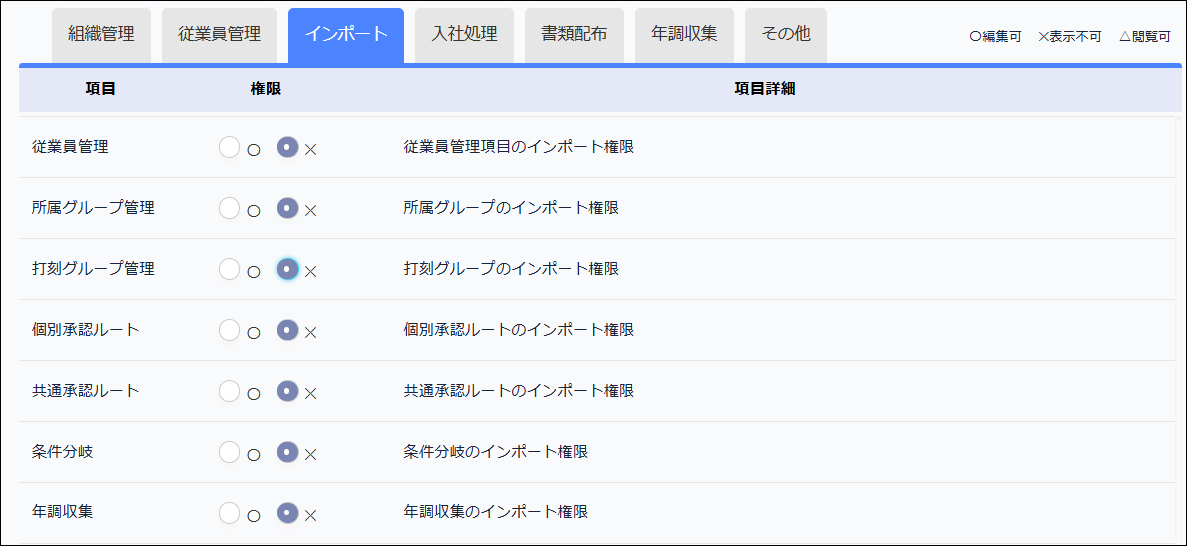Open the その他 tab

click(x=786, y=35)
